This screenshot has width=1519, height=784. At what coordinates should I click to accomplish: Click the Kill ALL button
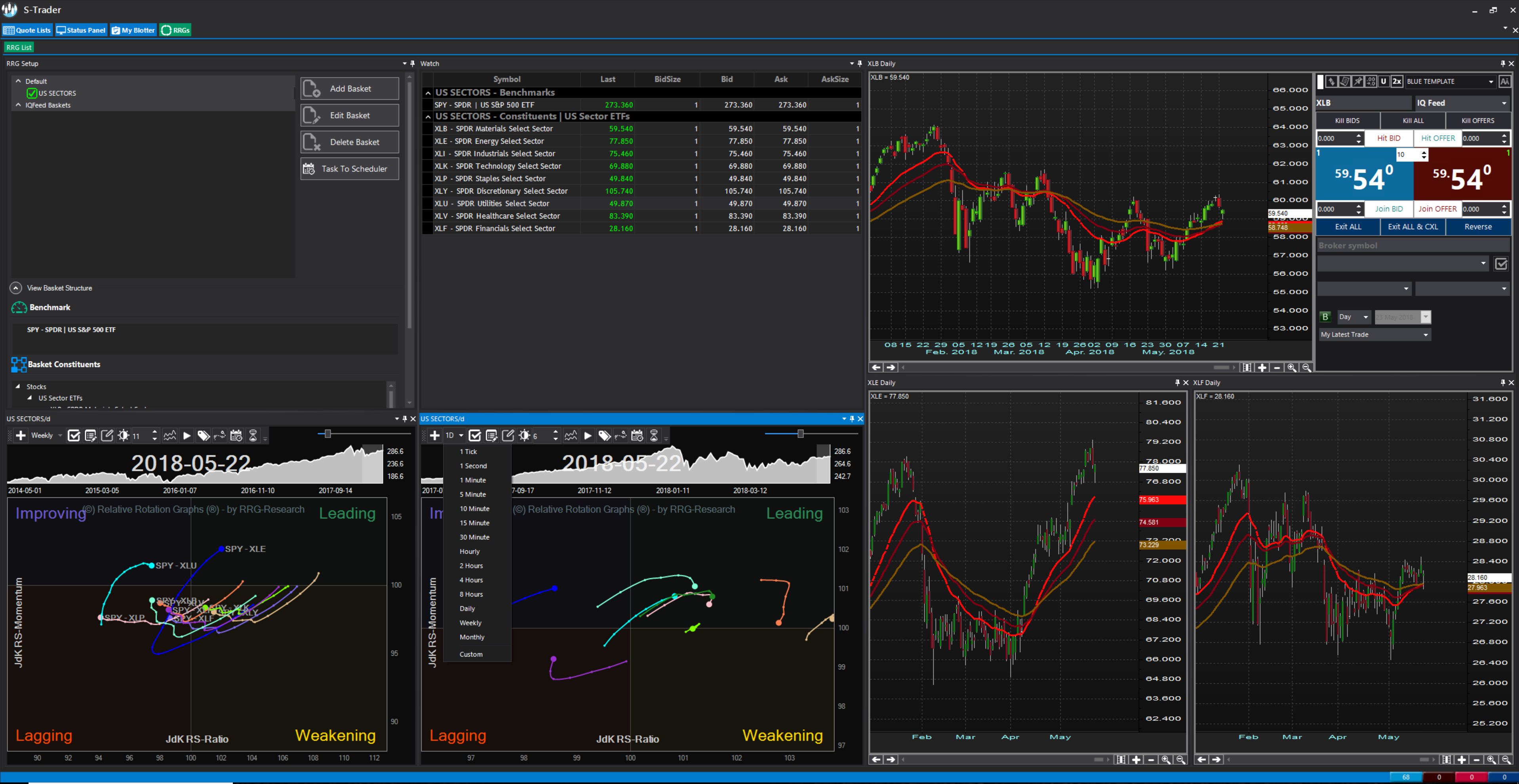click(x=1413, y=121)
